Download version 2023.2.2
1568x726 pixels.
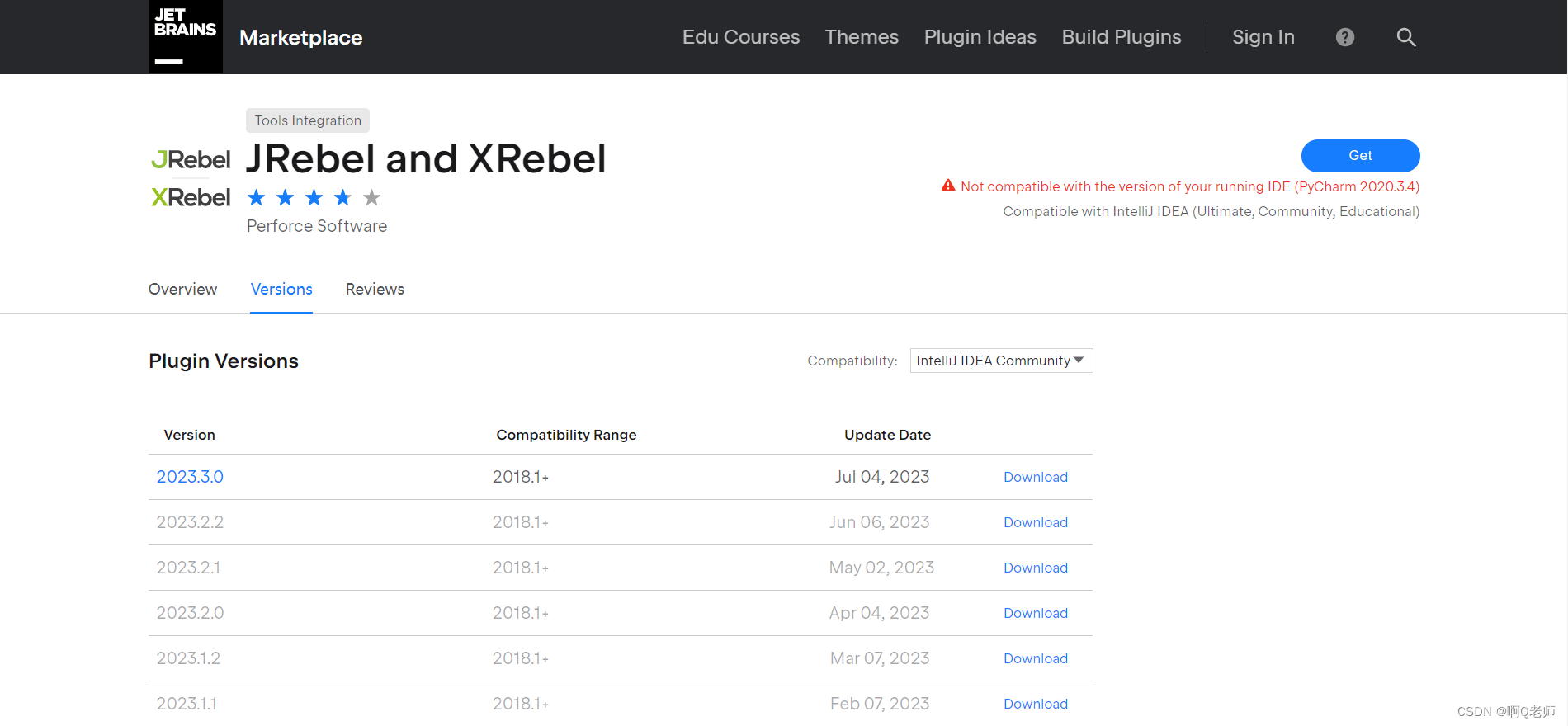coord(1036,522)
